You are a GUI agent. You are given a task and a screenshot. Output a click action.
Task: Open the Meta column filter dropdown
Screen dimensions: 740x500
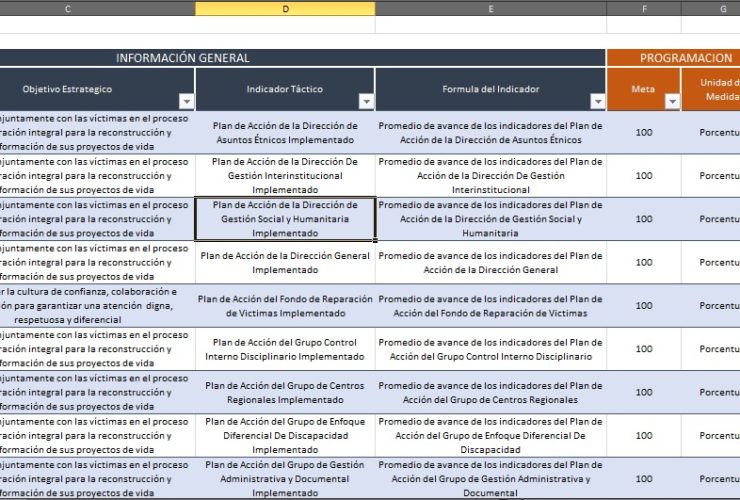672,102
